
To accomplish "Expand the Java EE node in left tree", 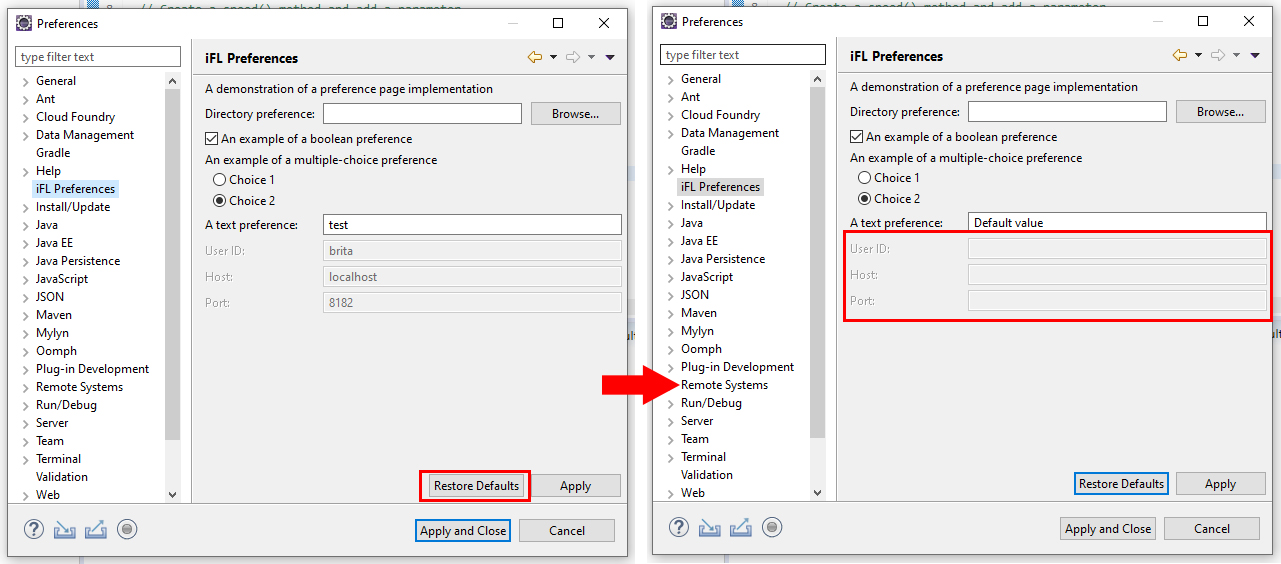I will click(26, 243).
